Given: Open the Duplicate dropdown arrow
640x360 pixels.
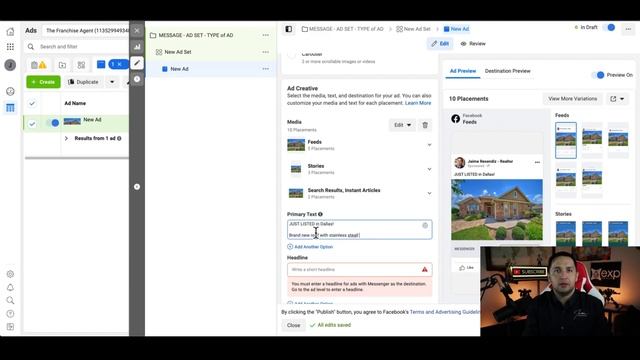Looking at the screenshot, I should click(x=112, y=82).
